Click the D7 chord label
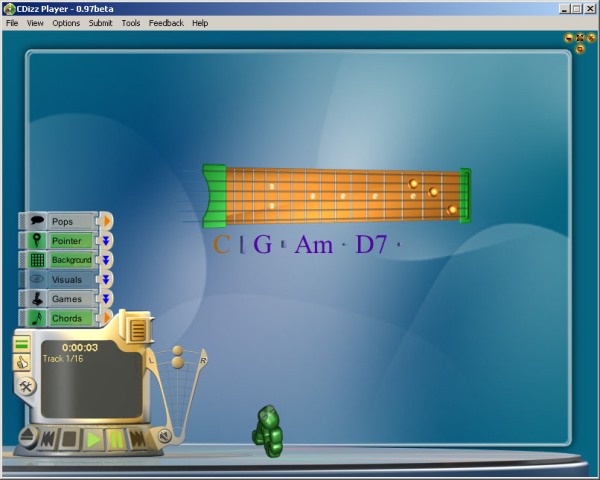600x480 pixels. pos(371,244)
